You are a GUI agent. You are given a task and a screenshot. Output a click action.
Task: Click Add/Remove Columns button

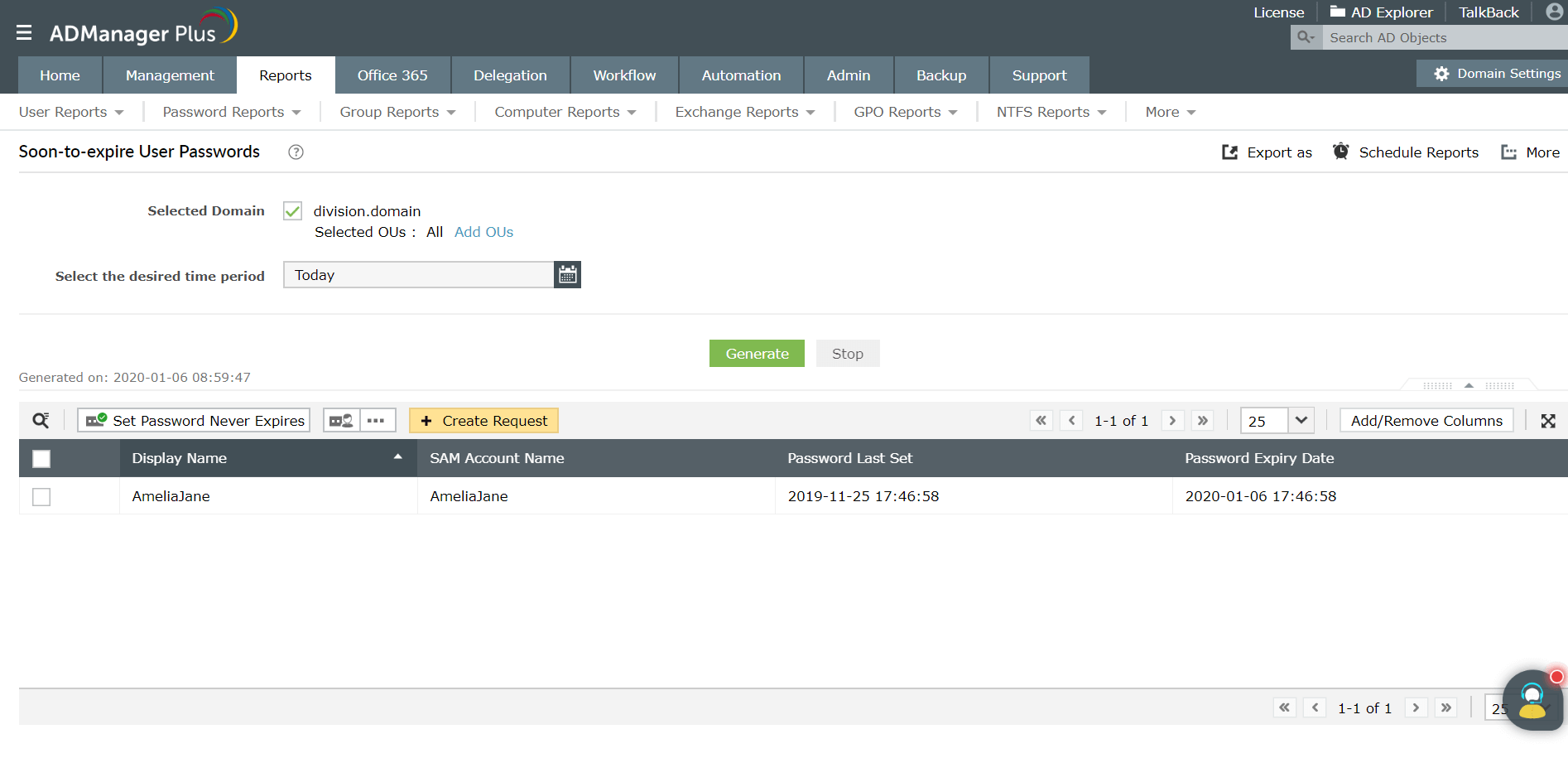pos(1426,421)
